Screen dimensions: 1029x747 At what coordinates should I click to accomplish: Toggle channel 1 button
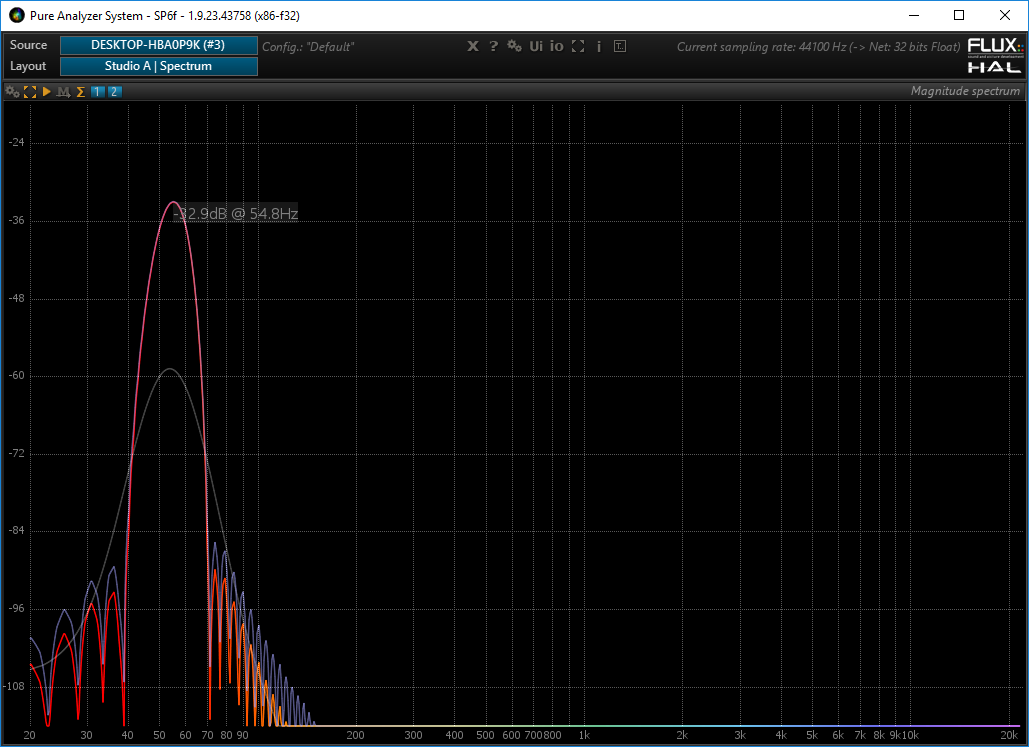[x=97, y=91]
